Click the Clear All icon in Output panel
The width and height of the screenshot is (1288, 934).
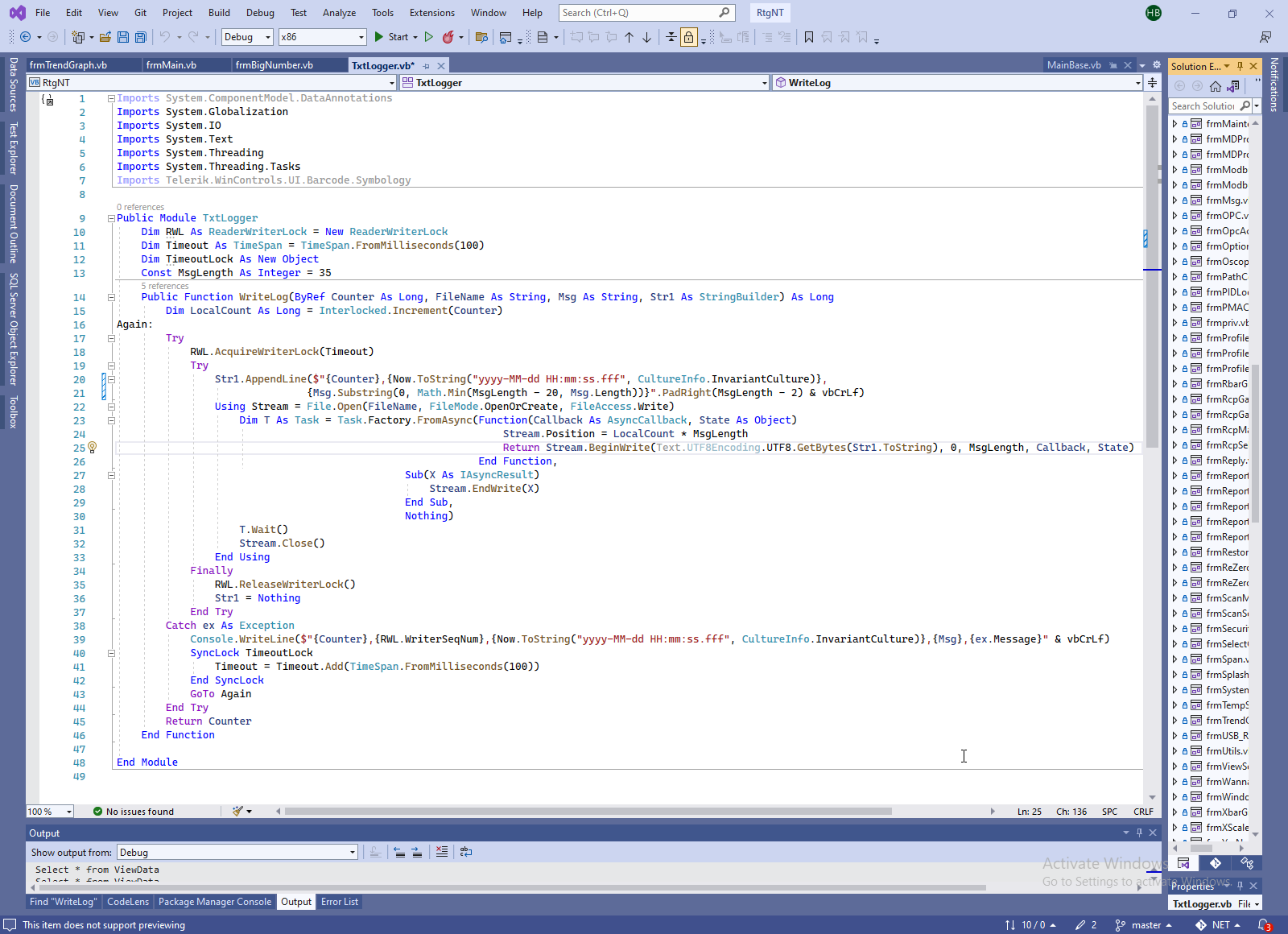(442, 852)
